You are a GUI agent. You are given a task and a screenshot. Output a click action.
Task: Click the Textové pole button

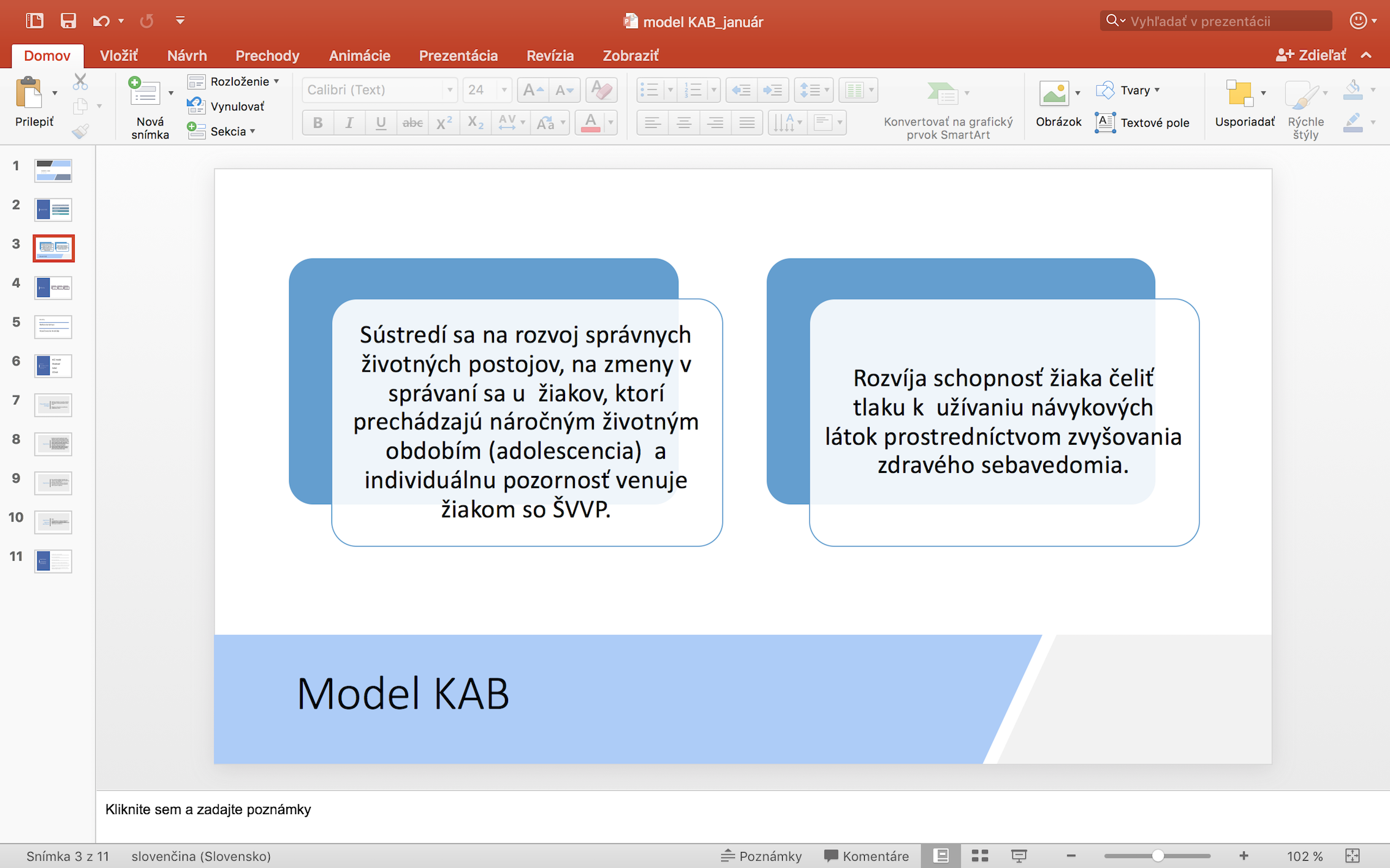pos(1142,123)
